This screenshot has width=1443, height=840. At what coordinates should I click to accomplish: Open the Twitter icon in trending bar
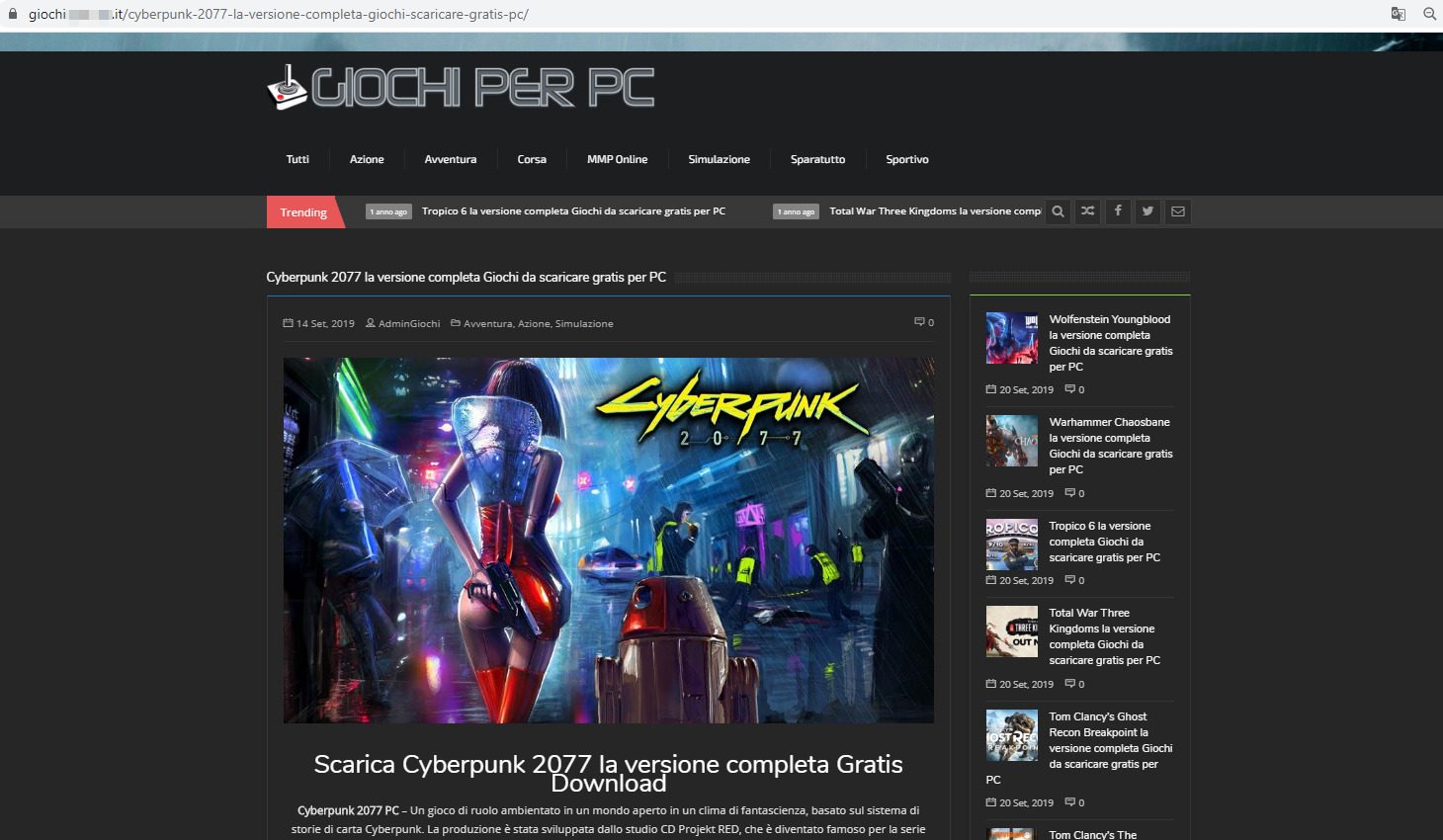click(x=1147, y=211)
